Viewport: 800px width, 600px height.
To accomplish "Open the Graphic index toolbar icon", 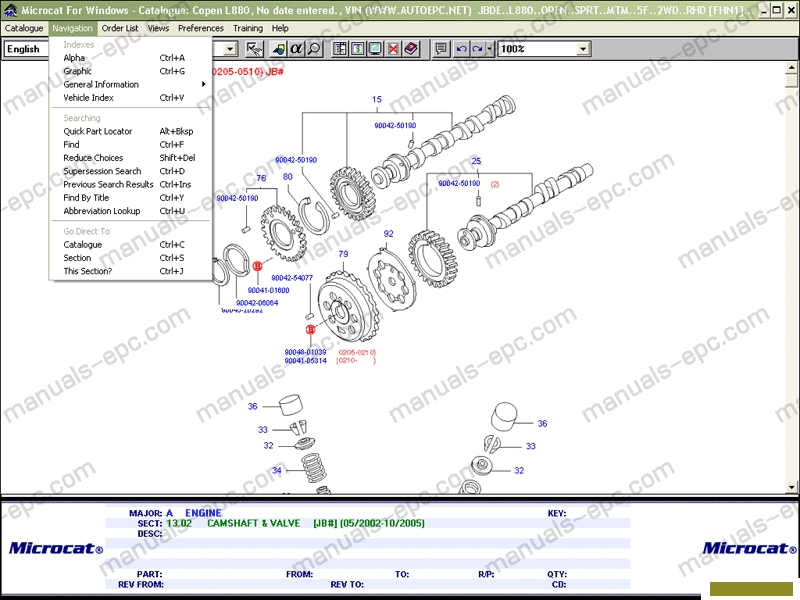I will [279, 49].
